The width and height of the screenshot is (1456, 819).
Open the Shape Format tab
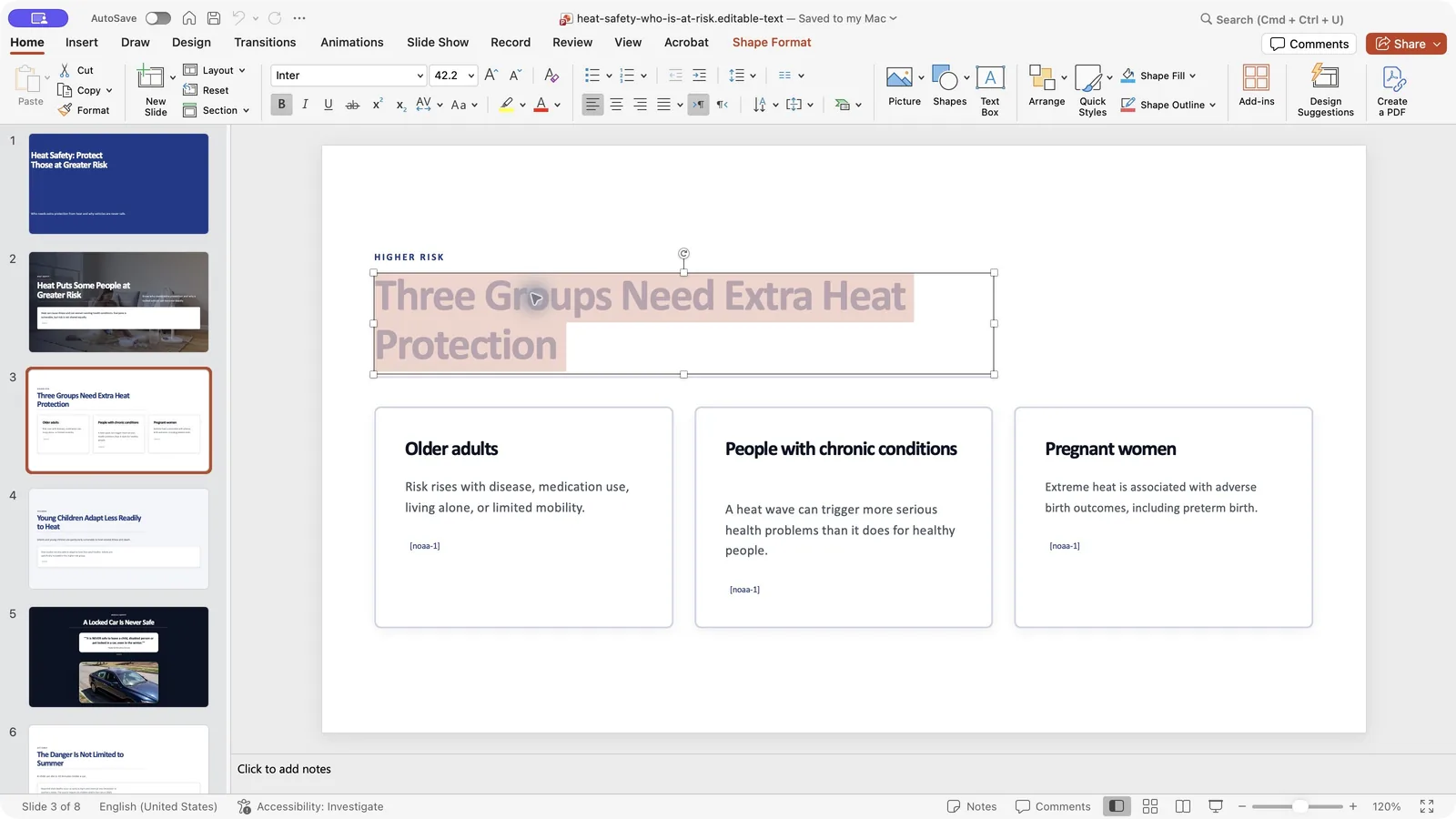click(772, 42)
